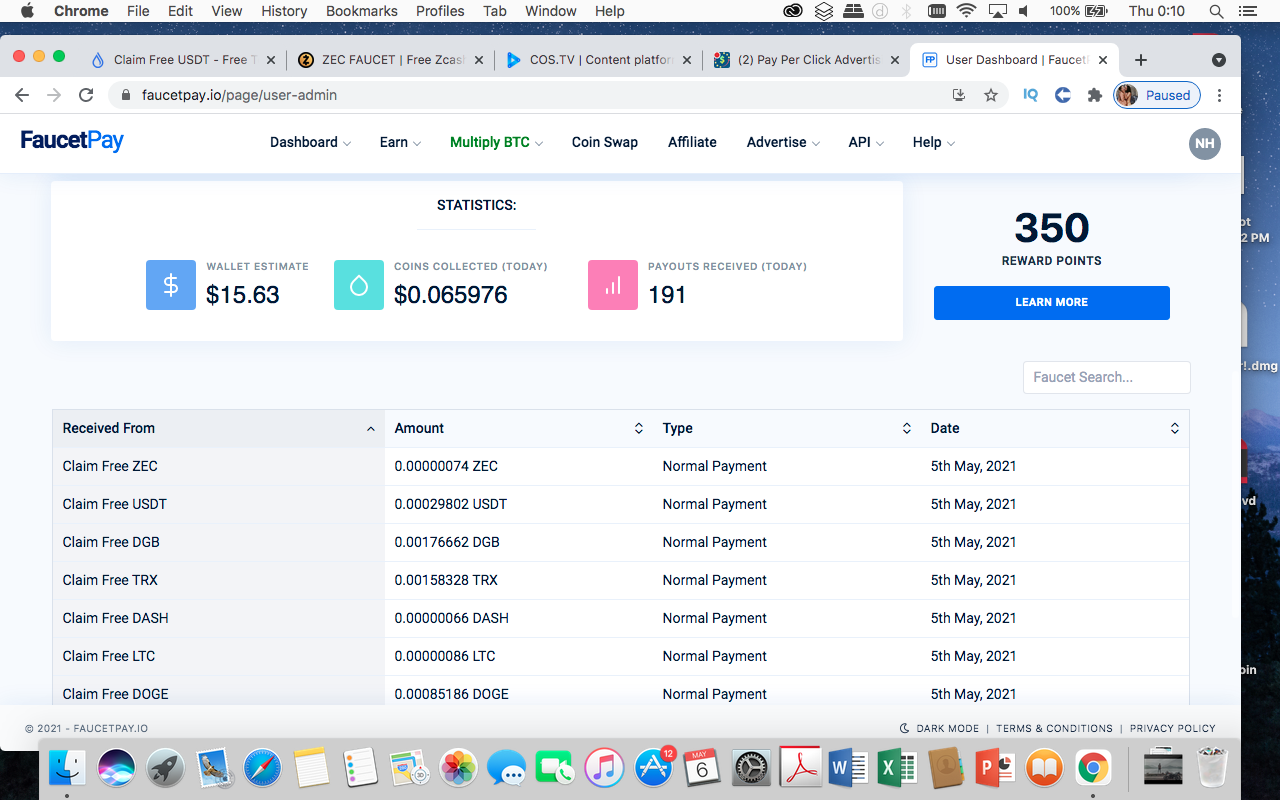Viewport: 1280px width, 800px height.
Task: Open the Chrome three-dot menu
Action: click(x=1220, y=95)
